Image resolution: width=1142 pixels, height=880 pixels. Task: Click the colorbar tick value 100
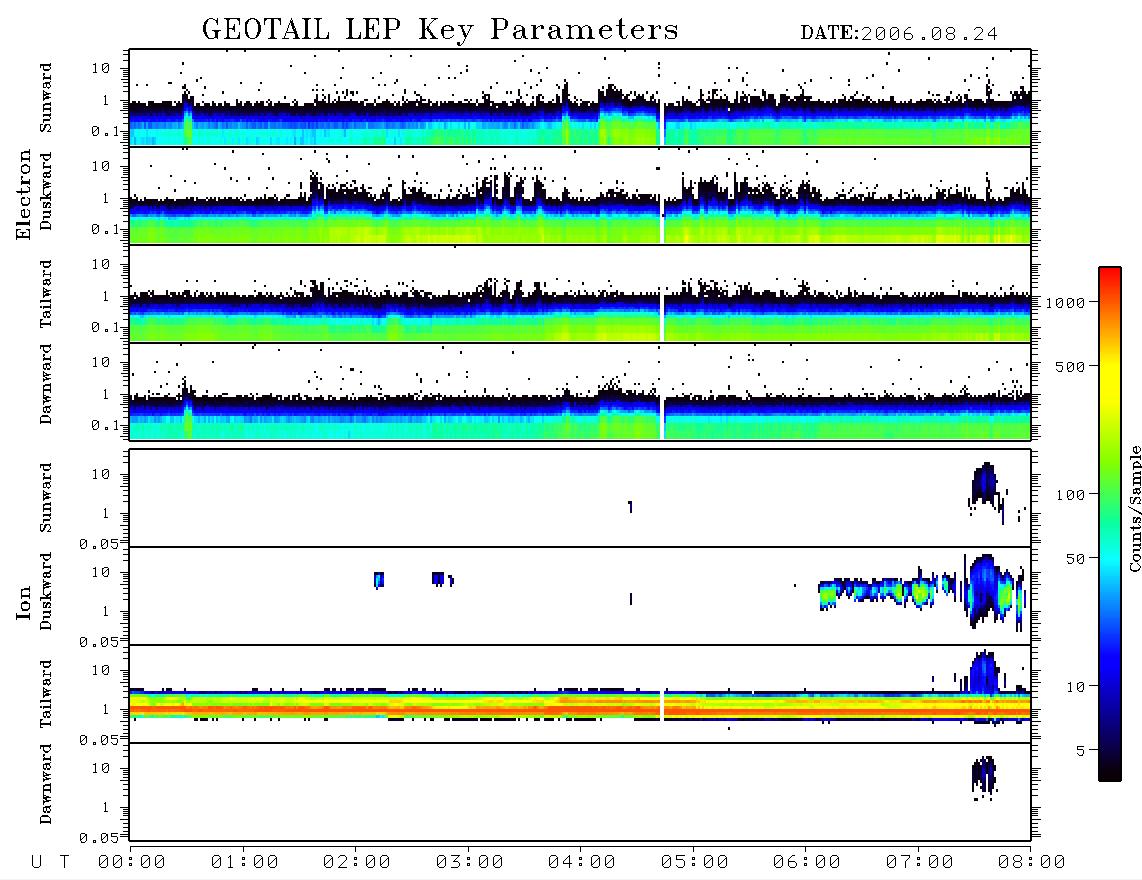[x=1070, y=495]
